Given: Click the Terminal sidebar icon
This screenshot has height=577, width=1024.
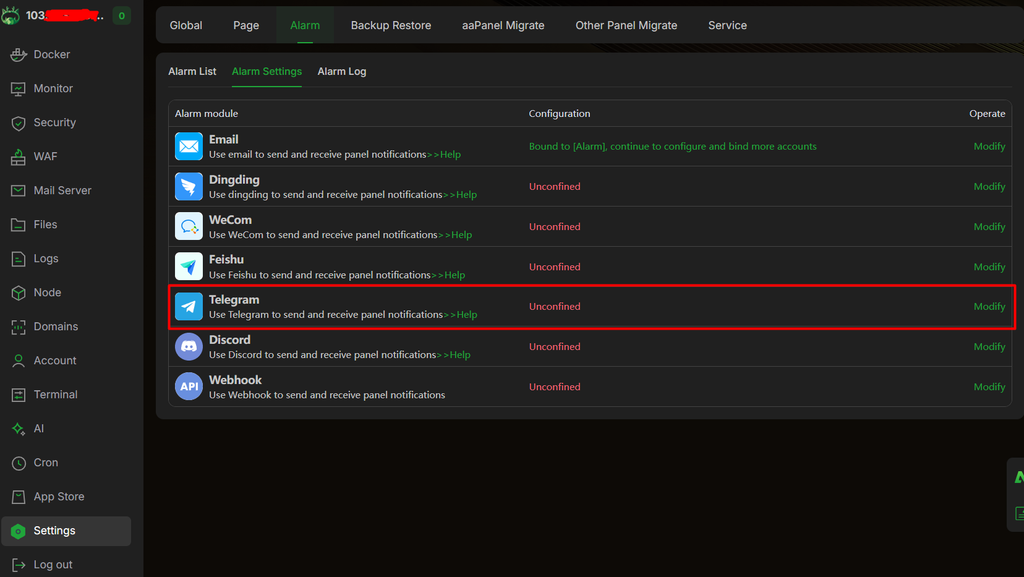Looking at the screenshot, I should [x=18, y=394].
